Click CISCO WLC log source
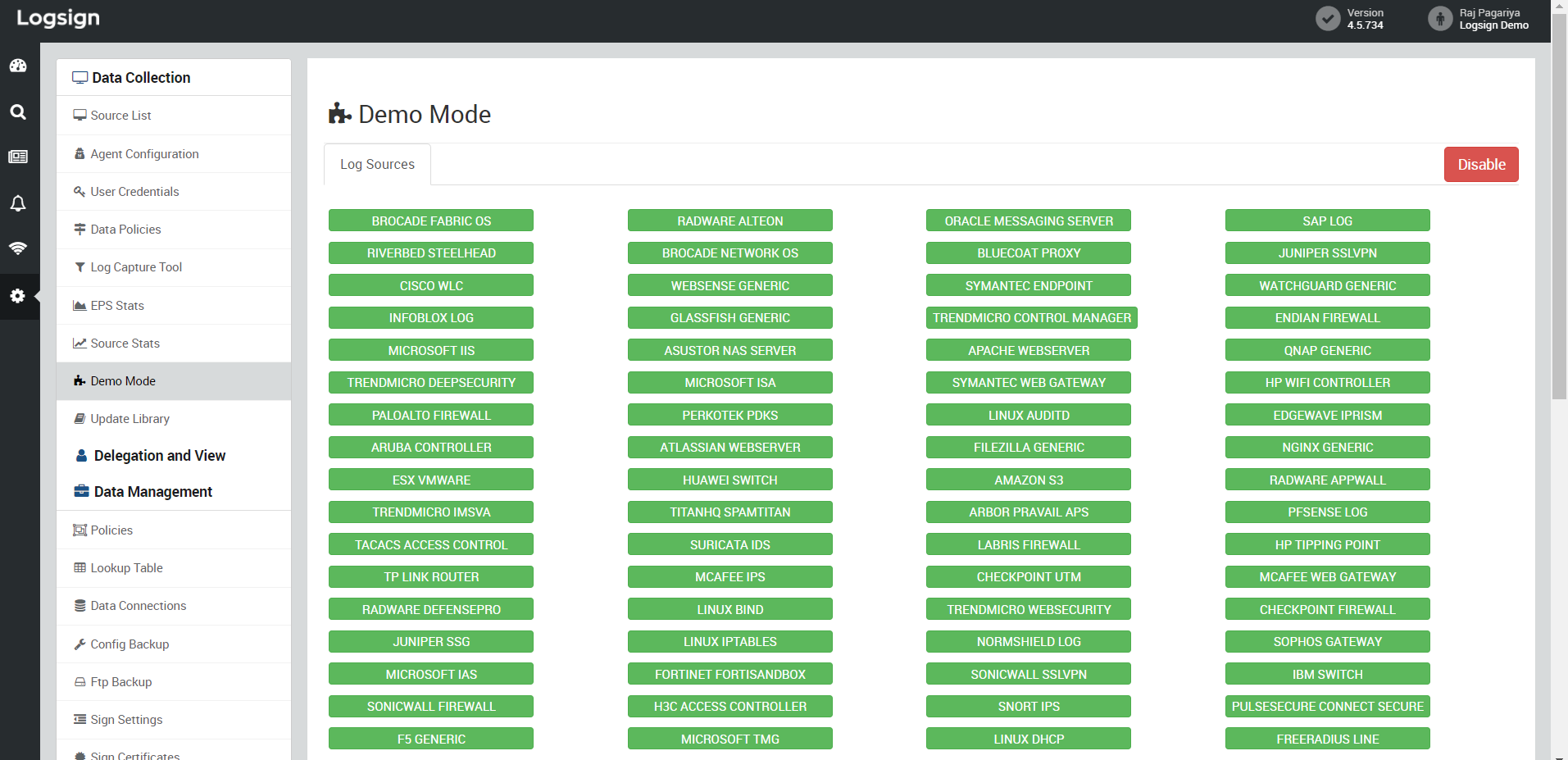The height and width of the screenshot is (760, 1568). point(431,285)
